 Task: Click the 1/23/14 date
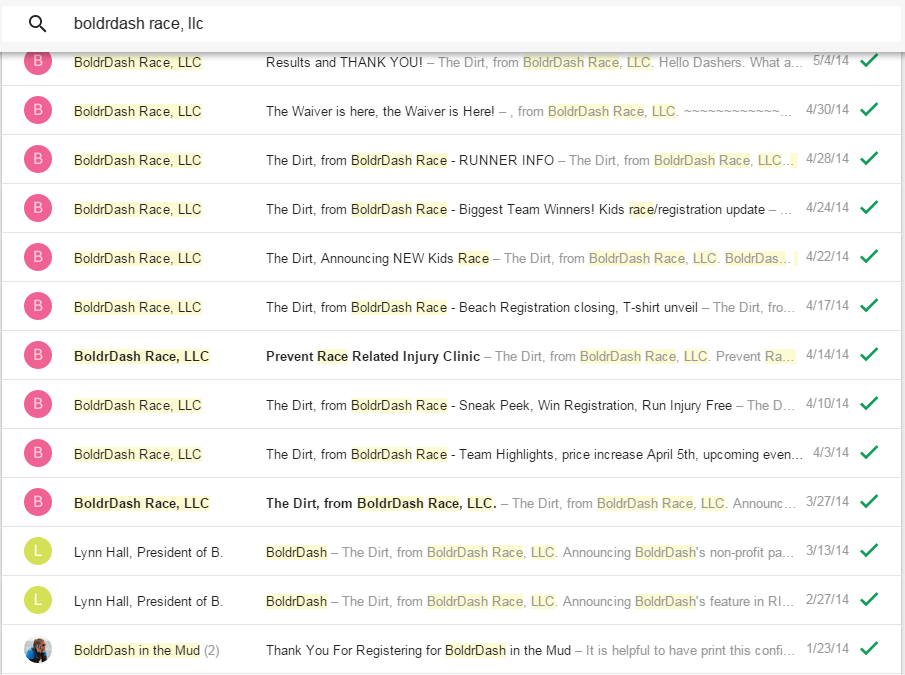(827, 649)
